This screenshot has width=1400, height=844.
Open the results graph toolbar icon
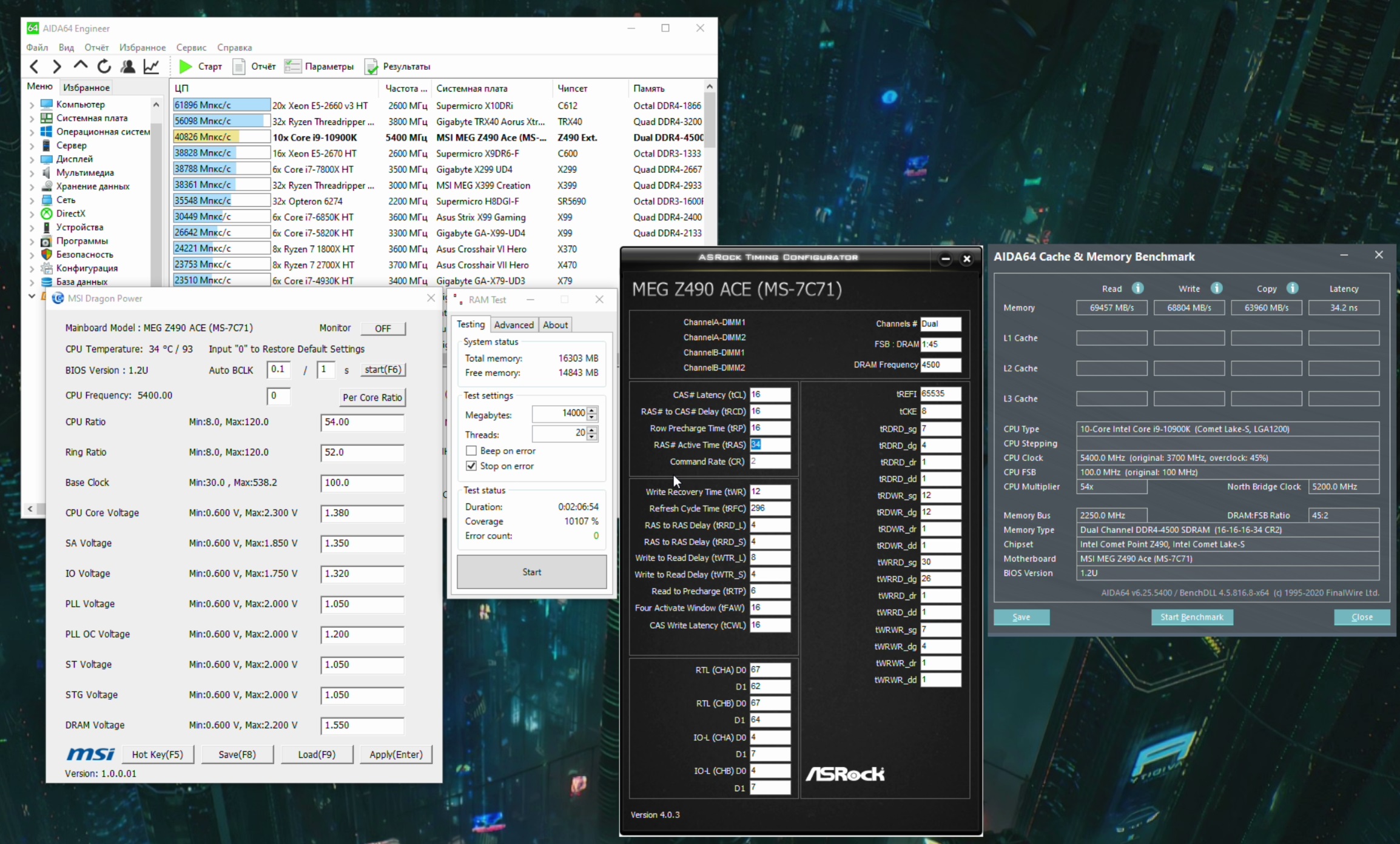[x=151, y=66]
